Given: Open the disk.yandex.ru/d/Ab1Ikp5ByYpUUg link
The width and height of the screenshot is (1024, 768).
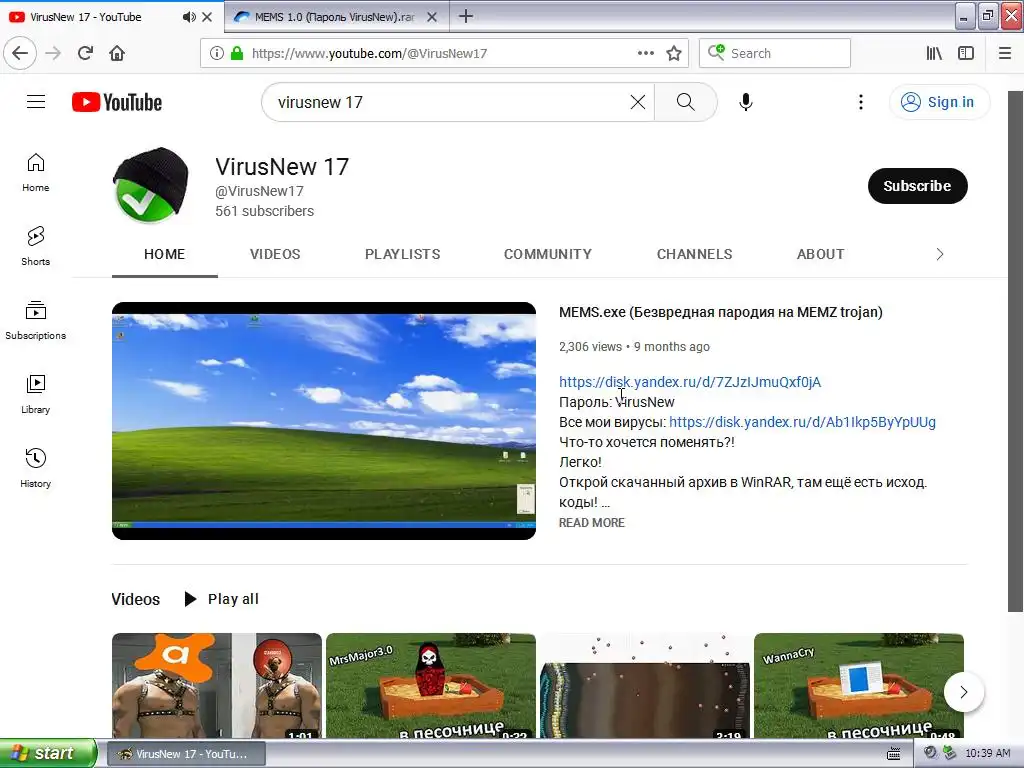Looking at the screenshot, I should [803, 422].
